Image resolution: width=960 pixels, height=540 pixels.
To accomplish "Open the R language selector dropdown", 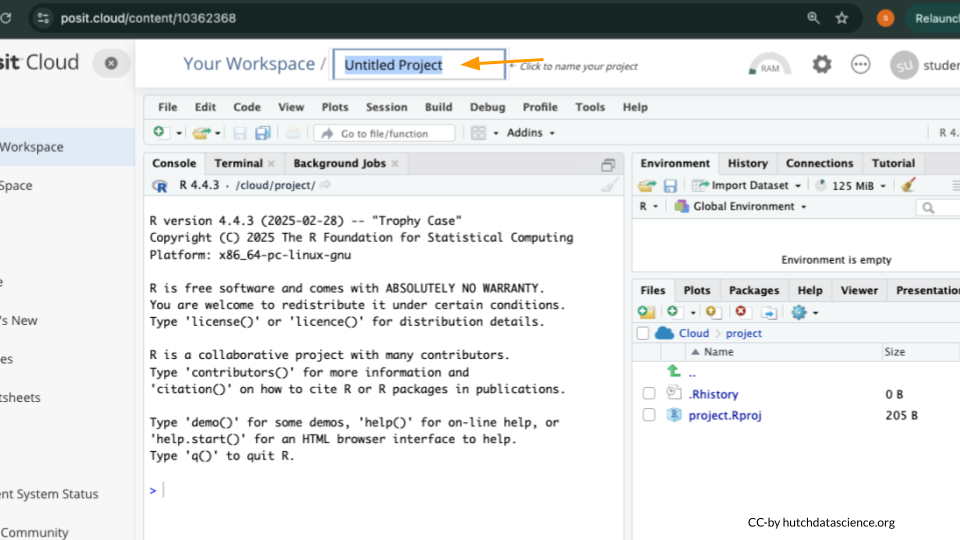I will click(648, 207).
